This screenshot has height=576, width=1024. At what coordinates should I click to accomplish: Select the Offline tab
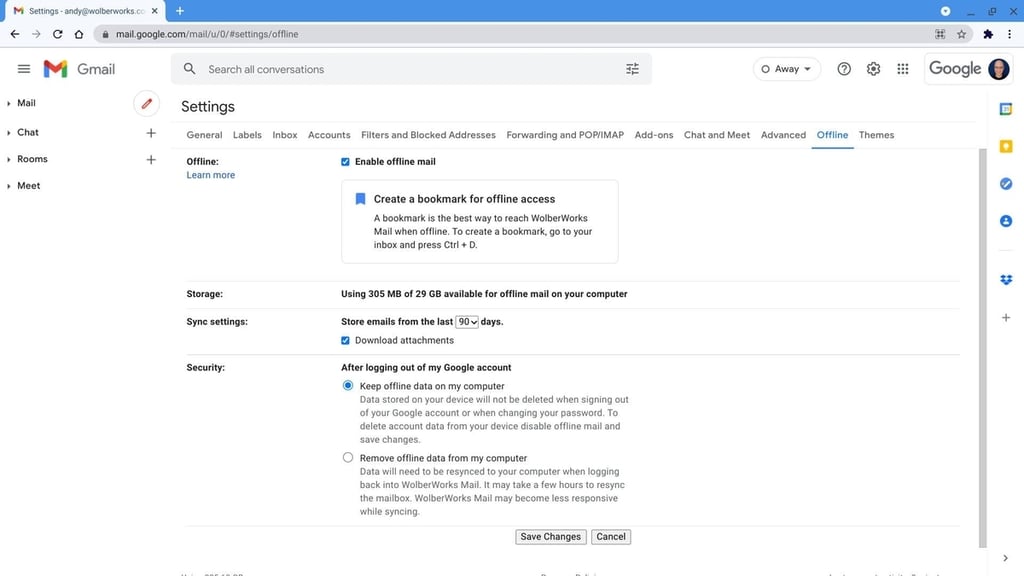(x=832, y=135)
